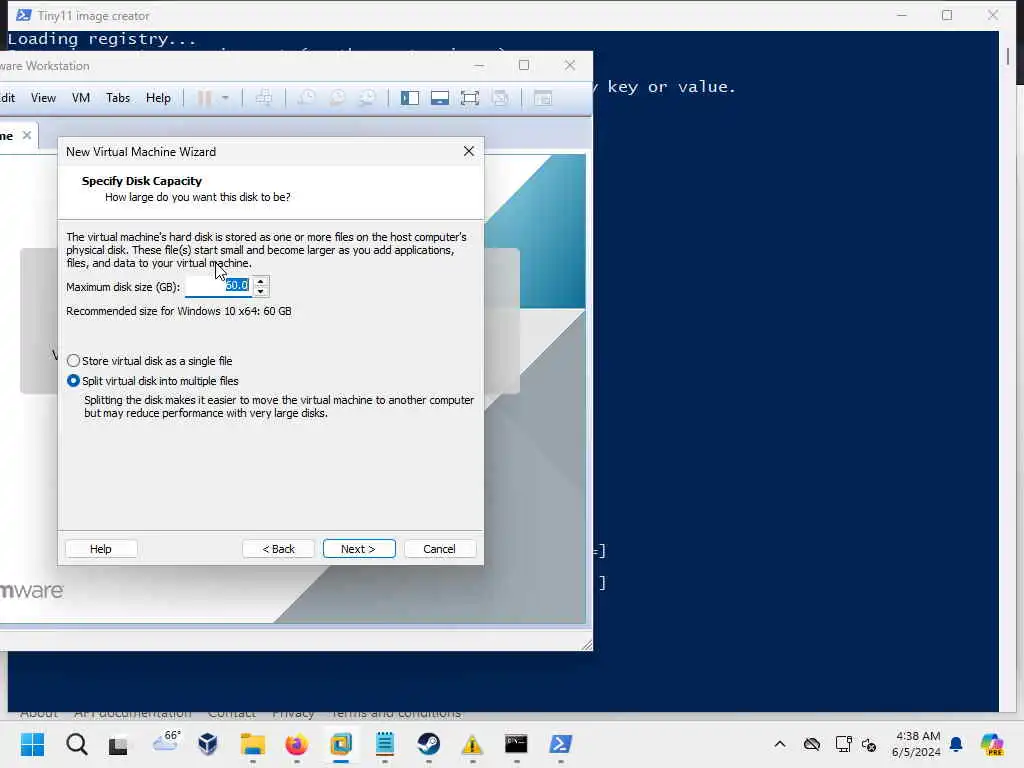The width and height of the screenshot is (1024, 768).
Task: Open the VM menu
Action: tap(80, 98)
